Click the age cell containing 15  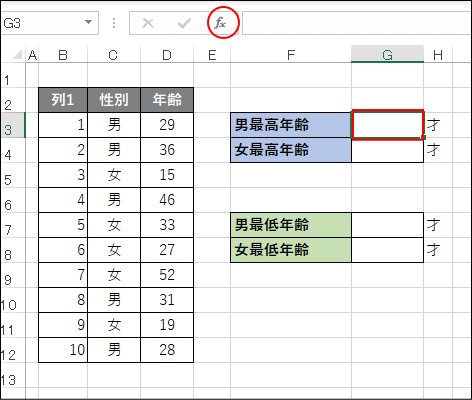point(167,175)
